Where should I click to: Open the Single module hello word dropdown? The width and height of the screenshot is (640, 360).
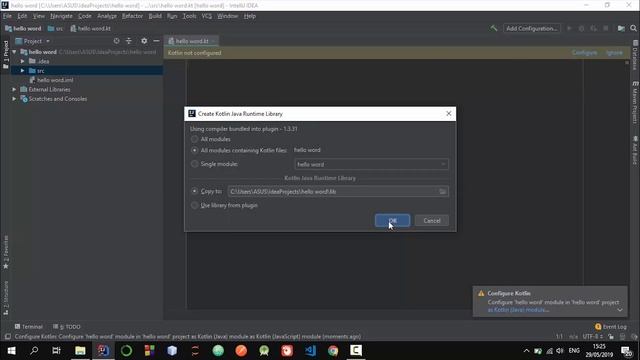coord(371,164)
